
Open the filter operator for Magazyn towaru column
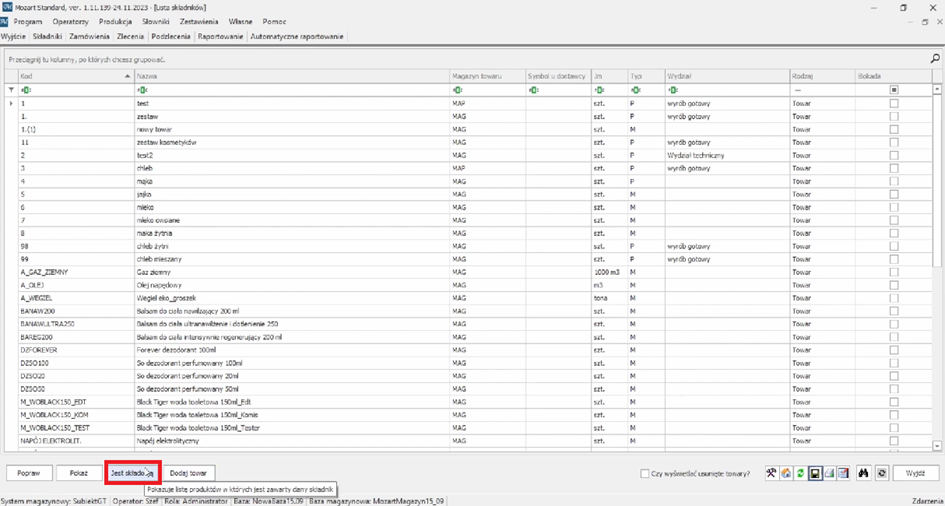(457, 90)
